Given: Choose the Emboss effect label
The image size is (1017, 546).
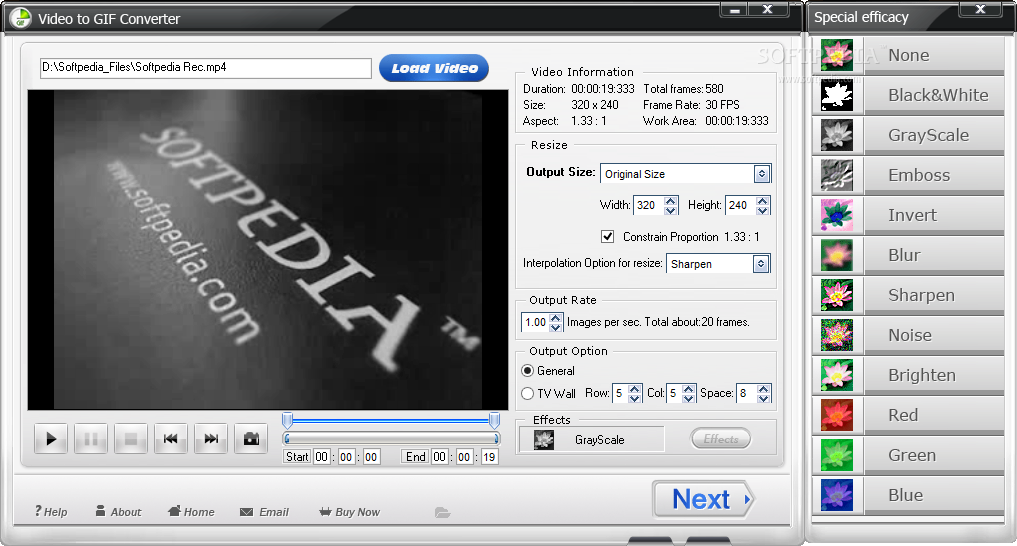Looking at the screenshot, I should pyautogui.click(x=919, y=175).
